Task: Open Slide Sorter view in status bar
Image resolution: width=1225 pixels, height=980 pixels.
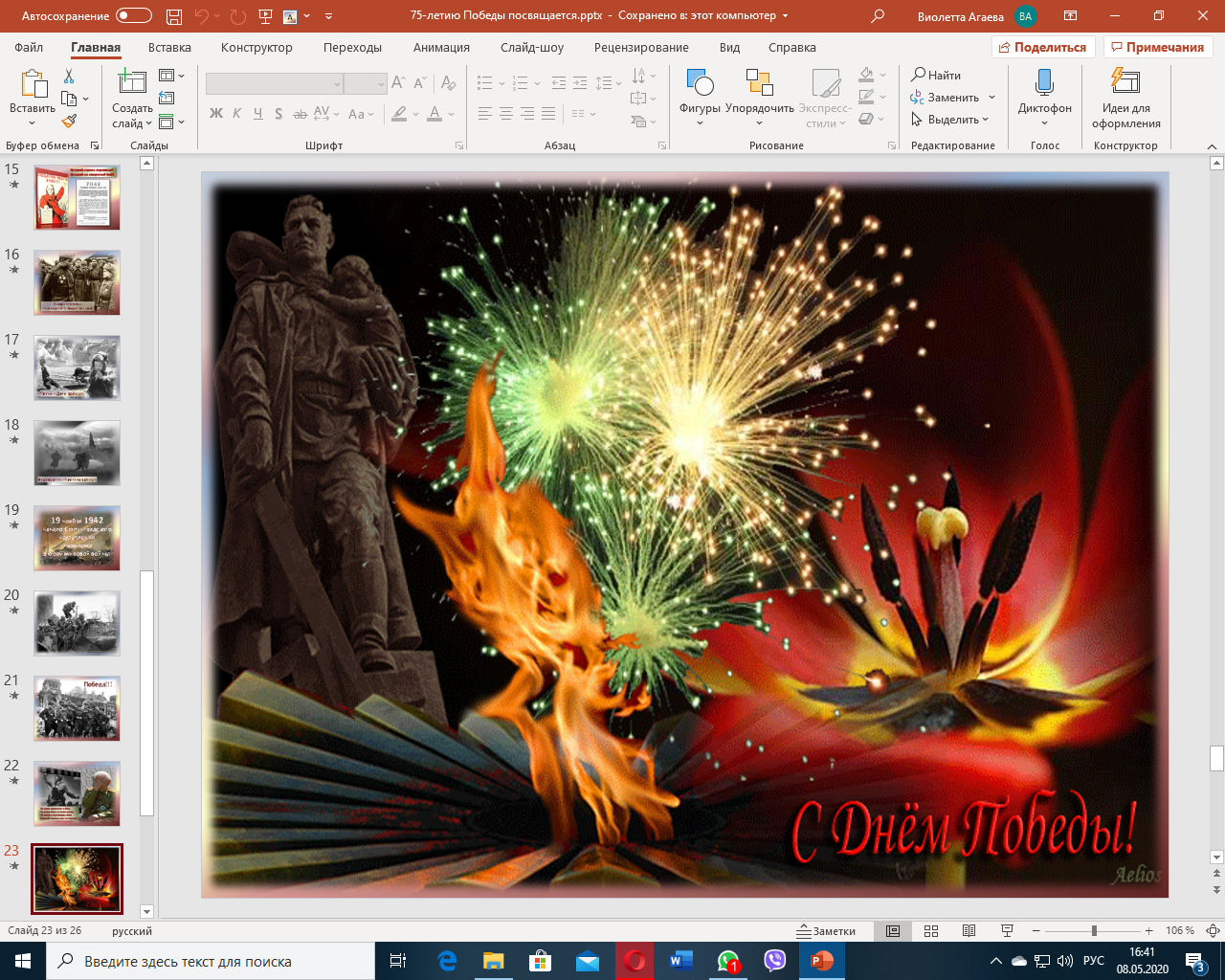Action: 930,930
